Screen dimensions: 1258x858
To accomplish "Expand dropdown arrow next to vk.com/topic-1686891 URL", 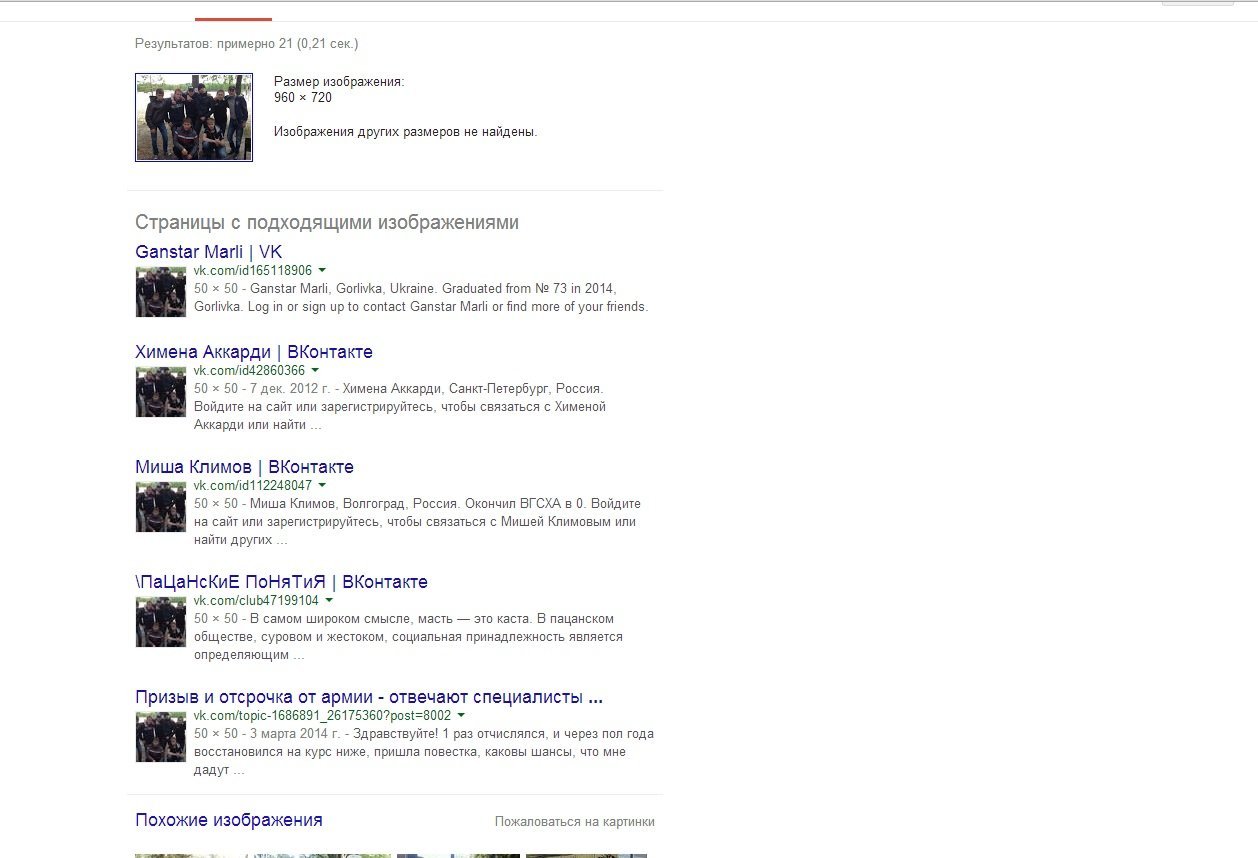I will click(x=461, y=716).
